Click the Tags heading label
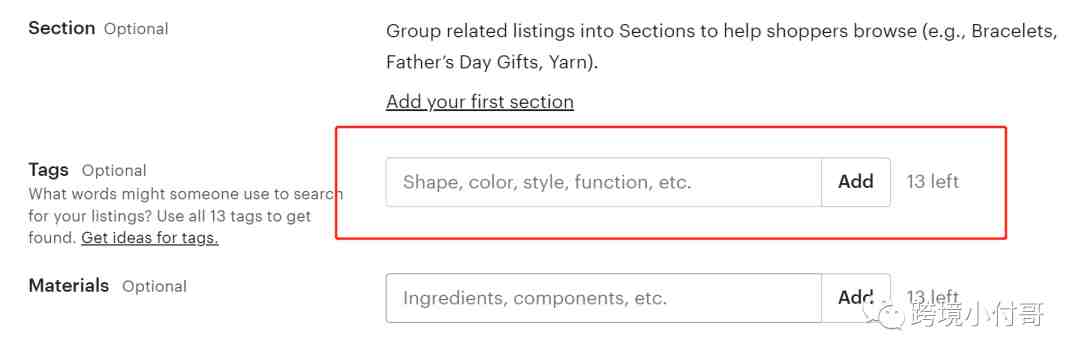1080x362 pixels. tap(49, 170)
